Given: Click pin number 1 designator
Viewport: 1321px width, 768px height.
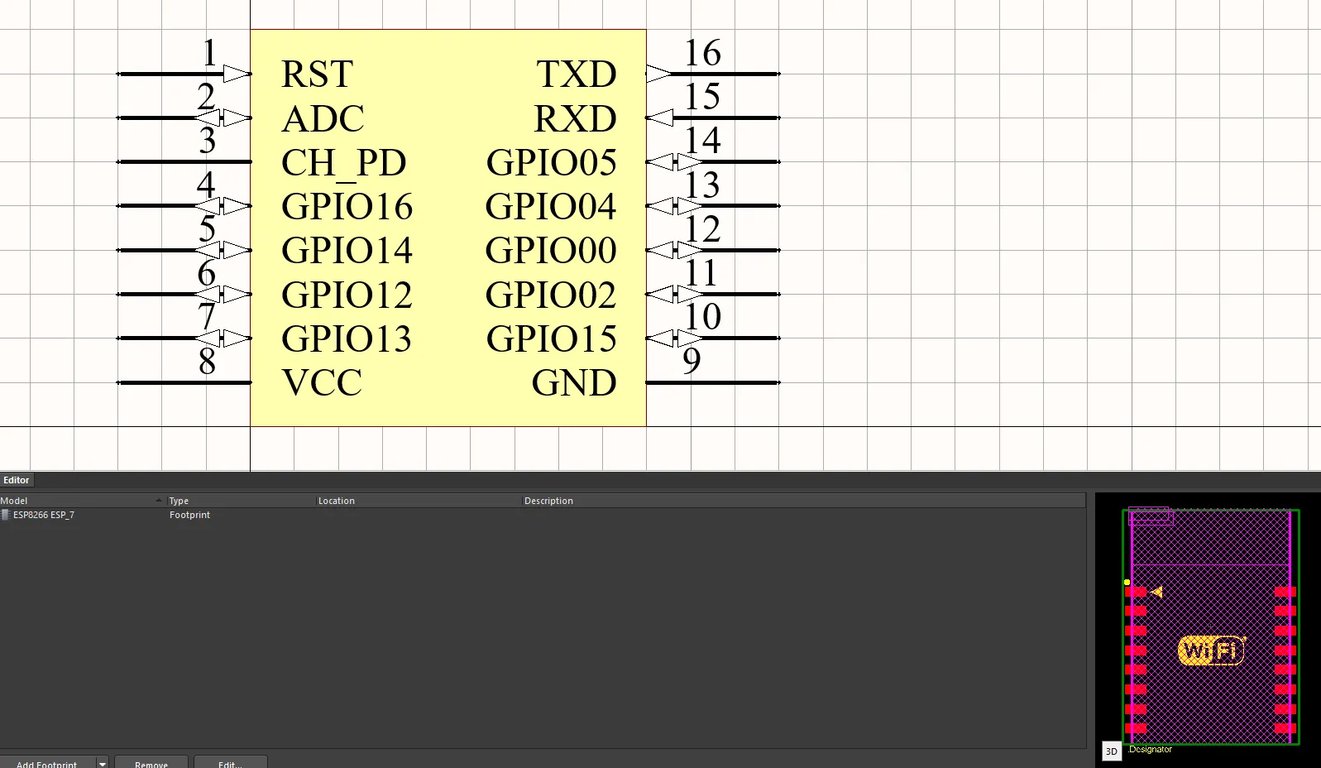Looking at the screenshot, I should [209, 52].
